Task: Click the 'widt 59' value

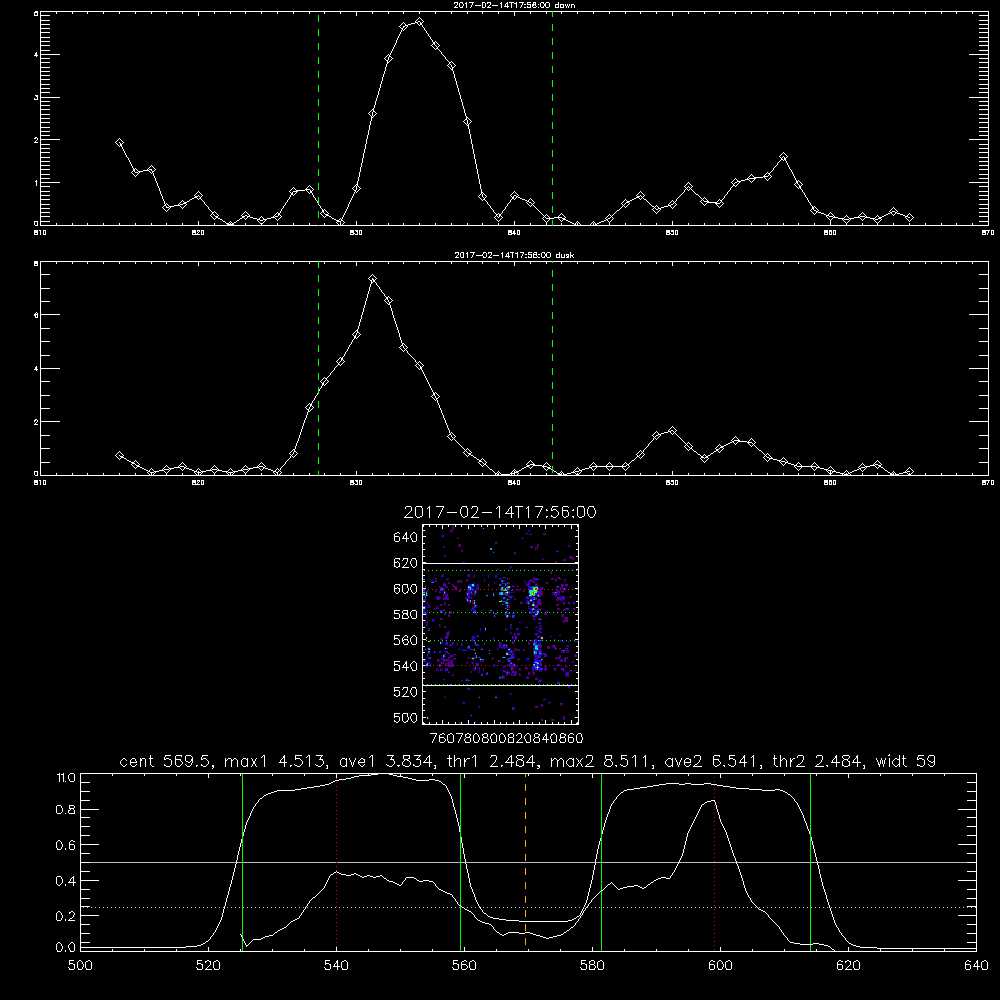Action: [906, 761]
